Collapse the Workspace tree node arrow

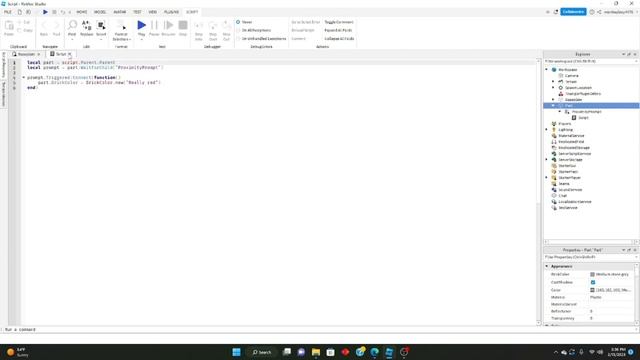click(x=547, y=70)
